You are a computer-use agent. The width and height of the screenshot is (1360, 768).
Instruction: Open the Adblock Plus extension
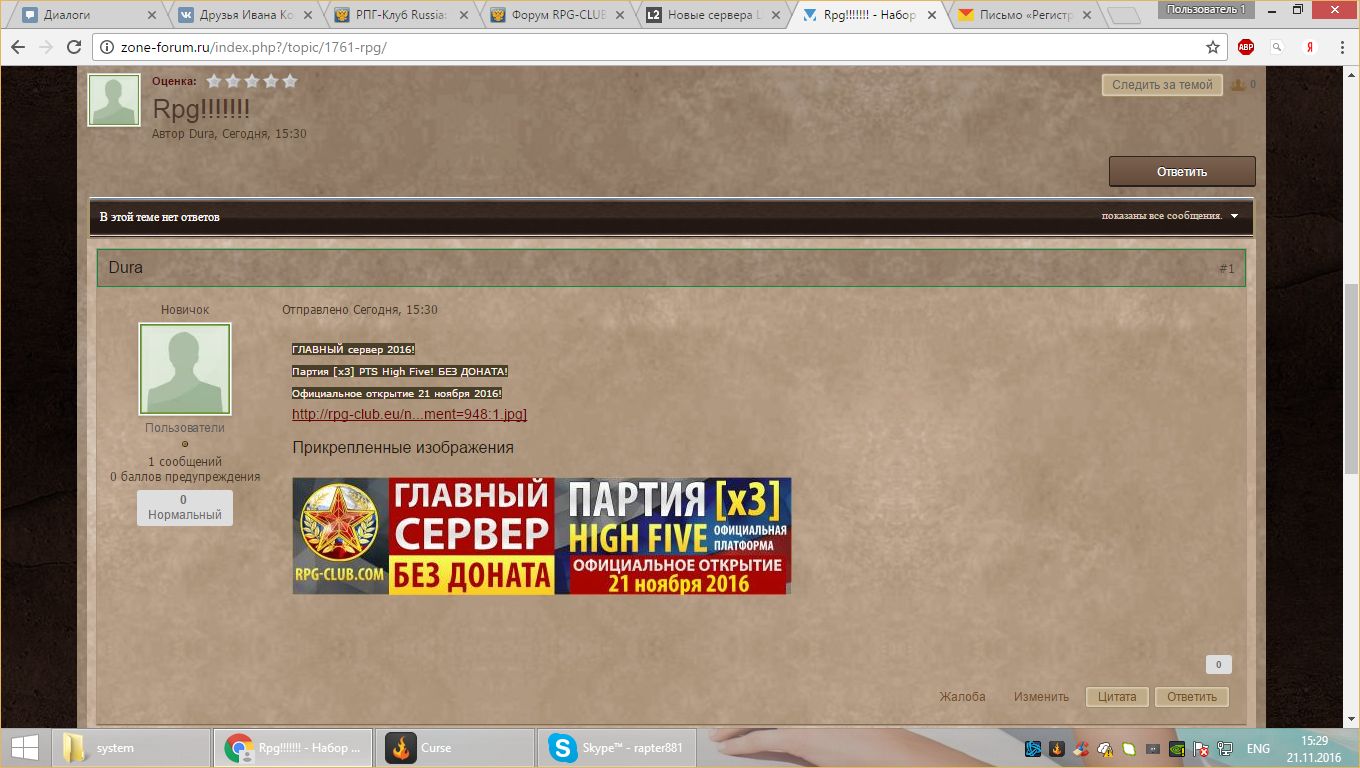(1246, 47)
